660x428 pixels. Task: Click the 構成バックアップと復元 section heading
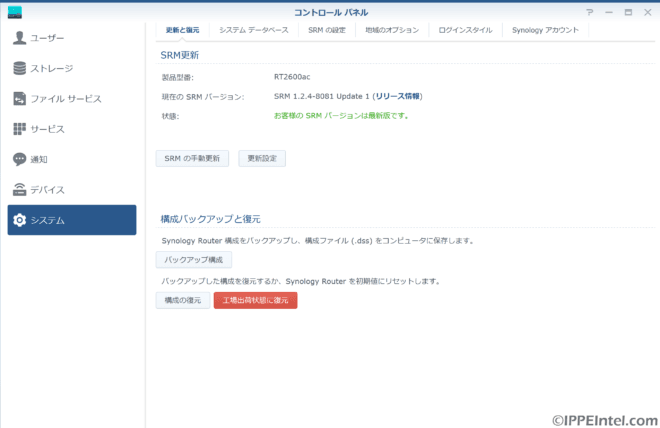[x=210, y=219]
